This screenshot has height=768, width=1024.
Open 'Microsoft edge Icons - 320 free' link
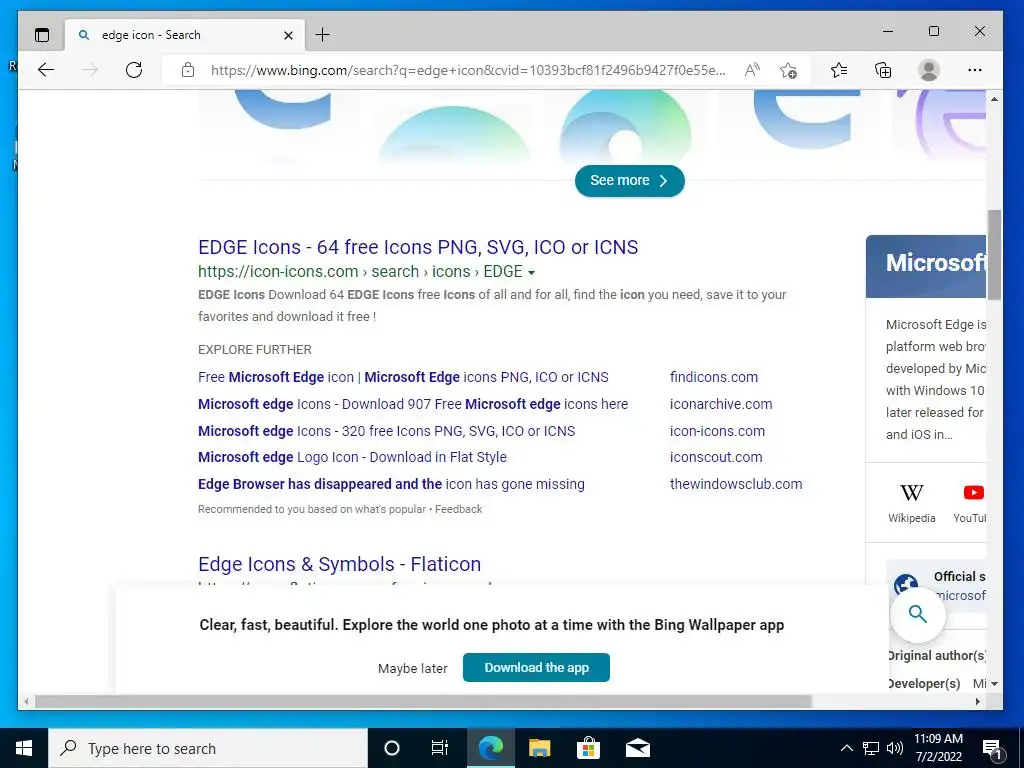tap(387, 431)
